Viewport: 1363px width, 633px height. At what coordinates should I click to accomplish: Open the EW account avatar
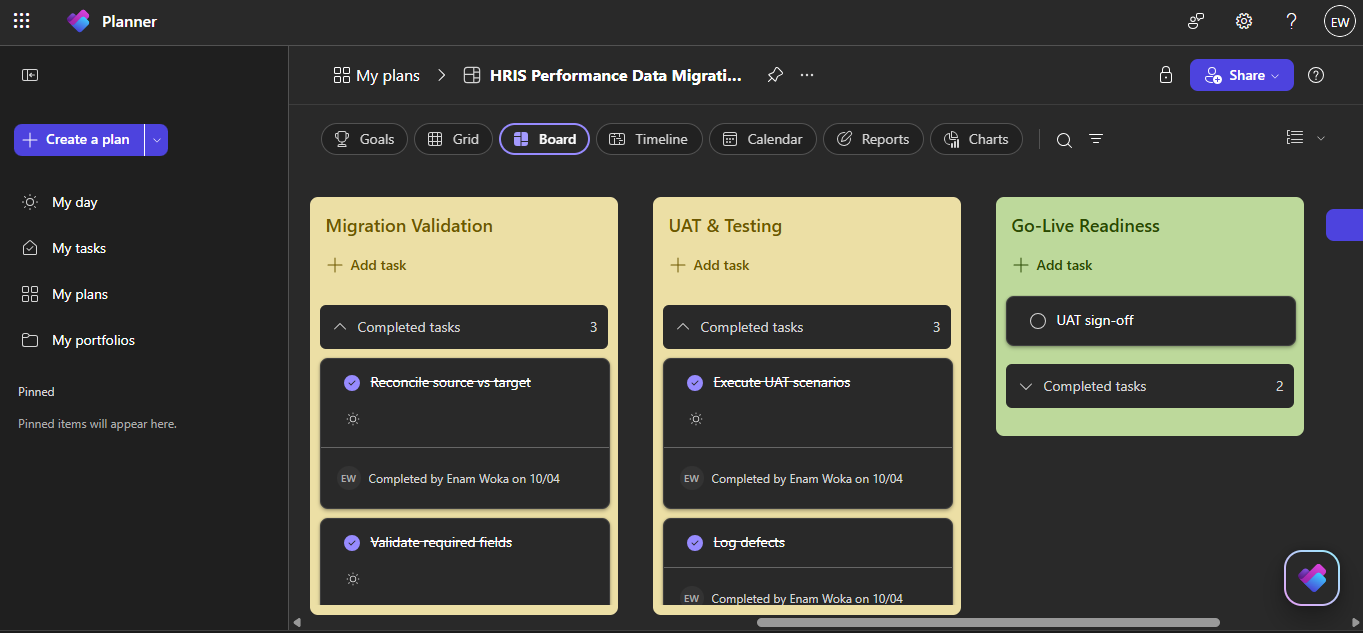(x=1339, y=21)
